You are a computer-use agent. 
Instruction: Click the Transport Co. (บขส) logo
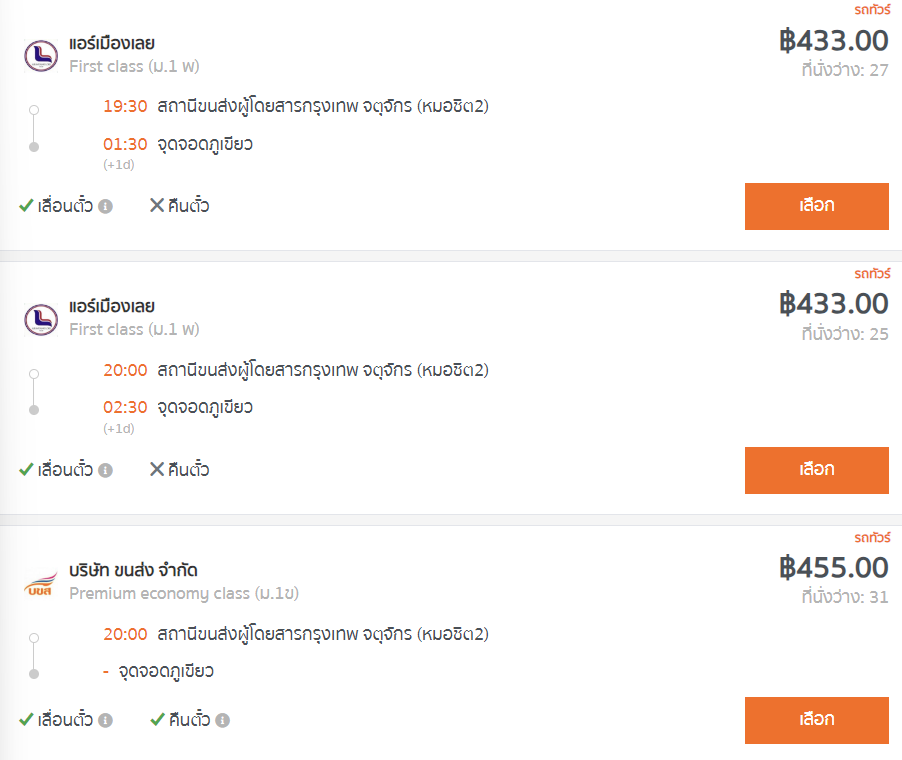click(x=41, y=582)
